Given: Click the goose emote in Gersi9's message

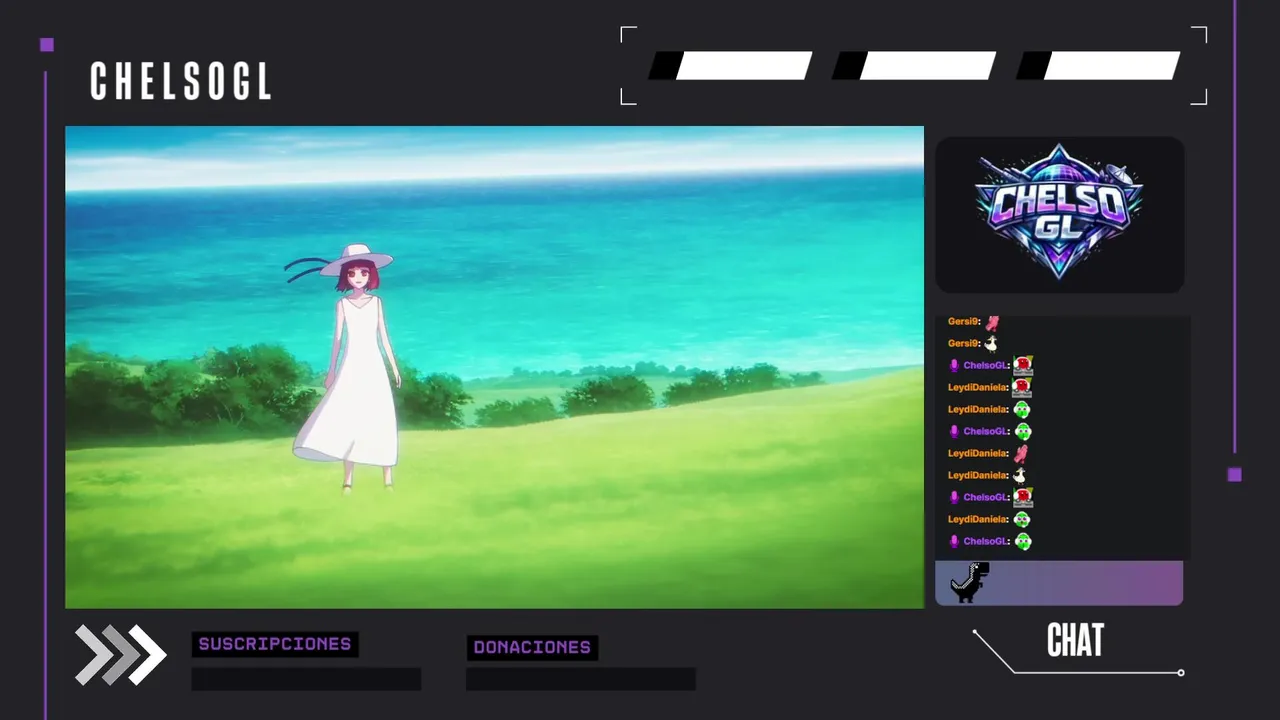Looking at the screenshot, I should [991, 344].
